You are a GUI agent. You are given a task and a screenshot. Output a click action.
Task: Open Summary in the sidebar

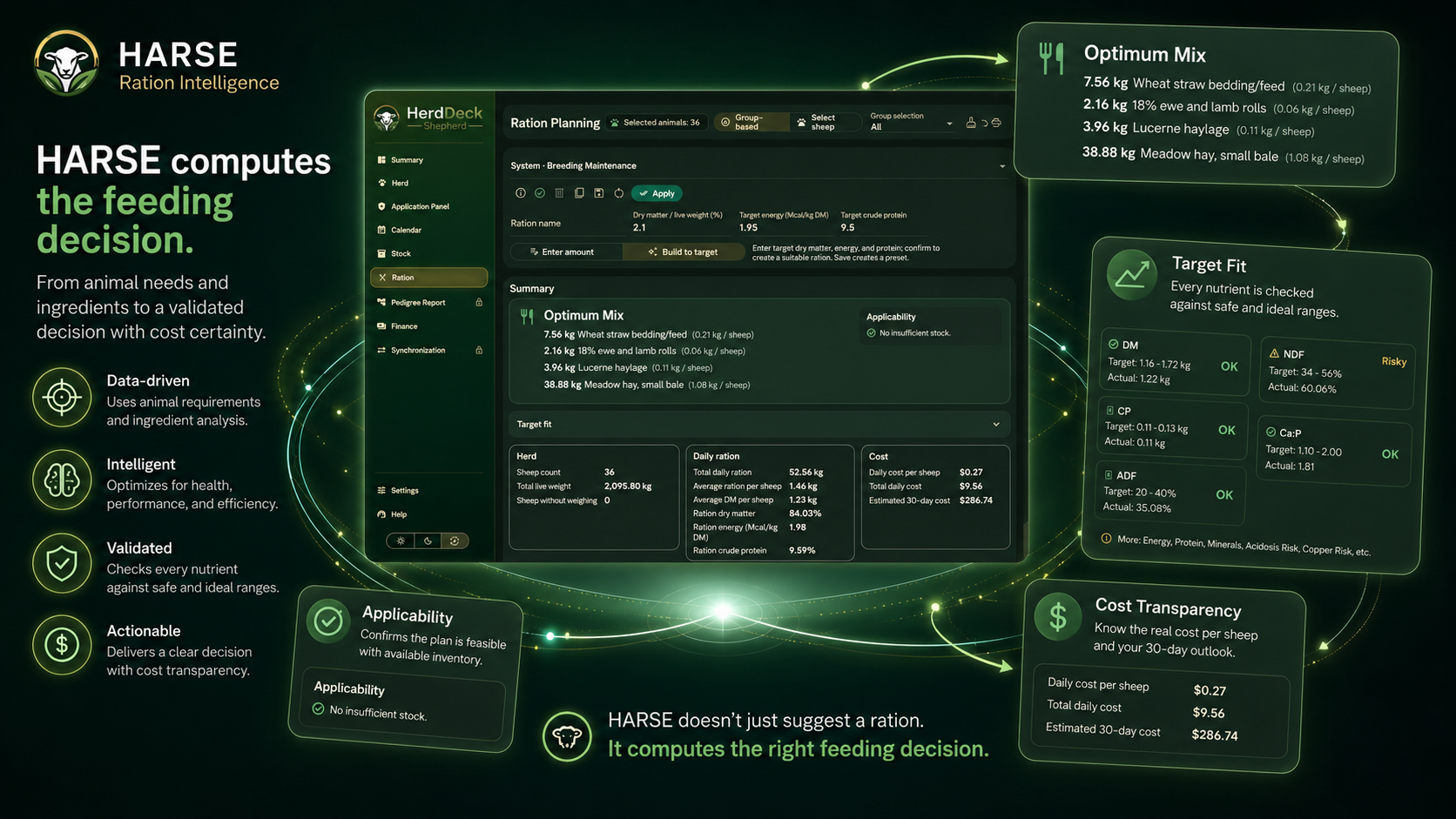[x=428, y=160]
